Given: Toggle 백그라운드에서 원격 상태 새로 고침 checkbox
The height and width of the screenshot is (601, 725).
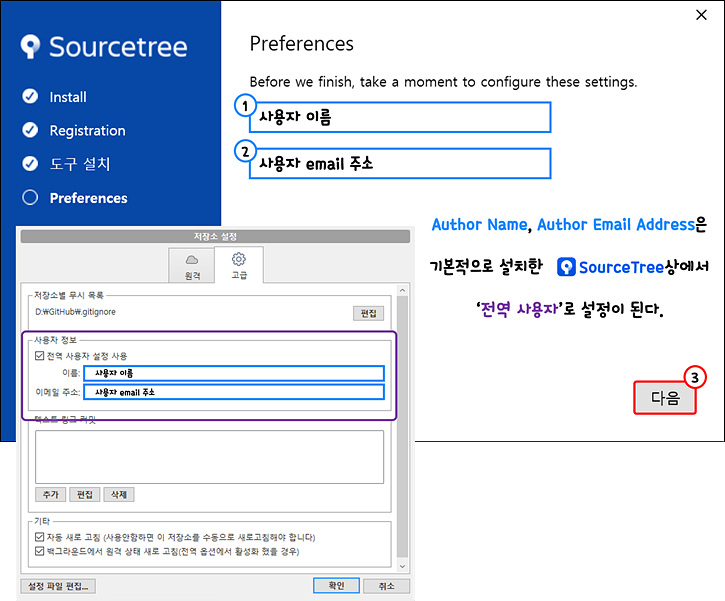Looking at the screenshot, I should pyautogui.click(x=40, y=551).
